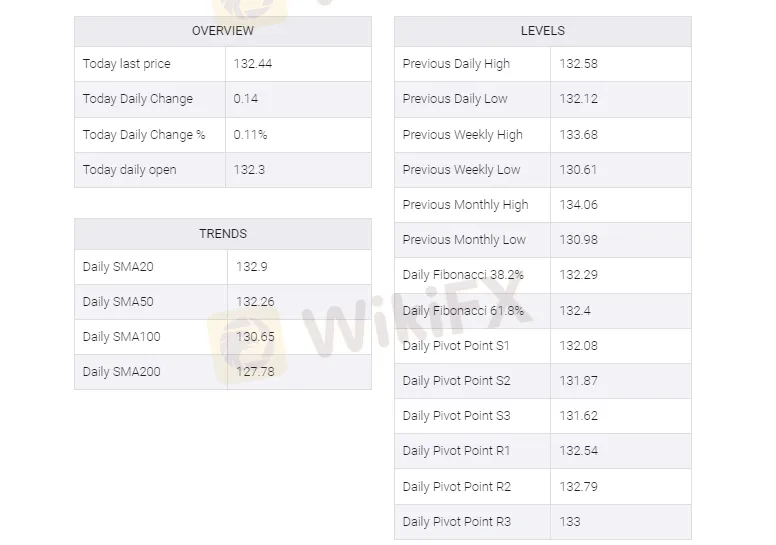Viewport: 776px width, 545px height.
Task: Select the Daily Pivot Point R3 value 133
Action: coord(570,522)
